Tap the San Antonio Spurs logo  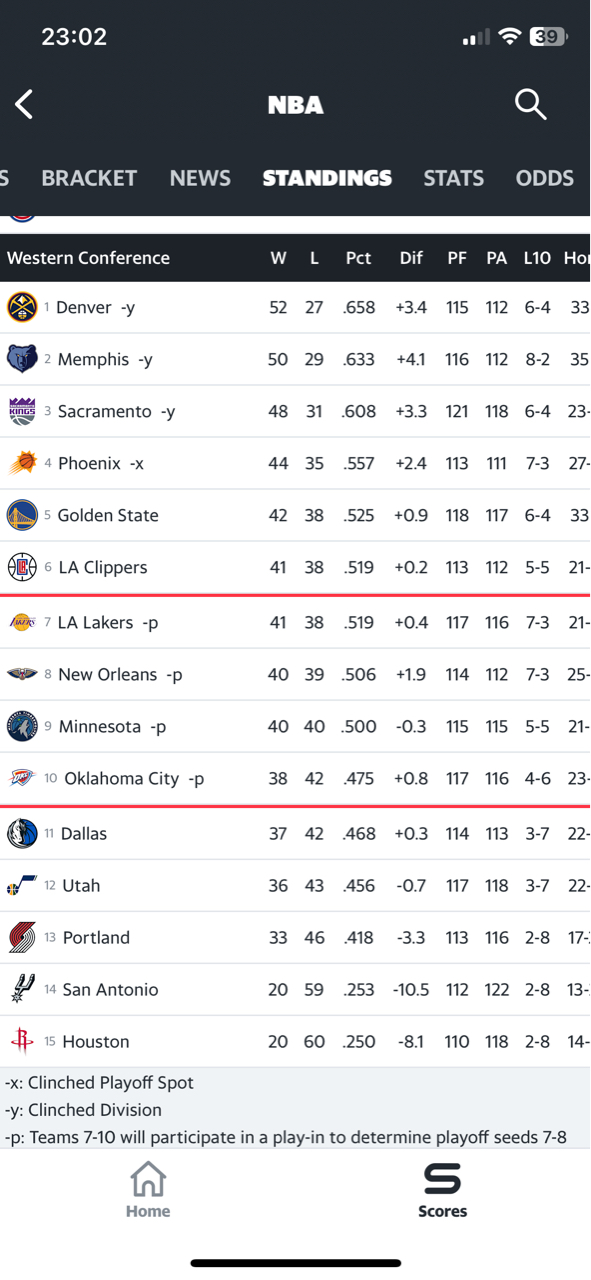point(22,989)
